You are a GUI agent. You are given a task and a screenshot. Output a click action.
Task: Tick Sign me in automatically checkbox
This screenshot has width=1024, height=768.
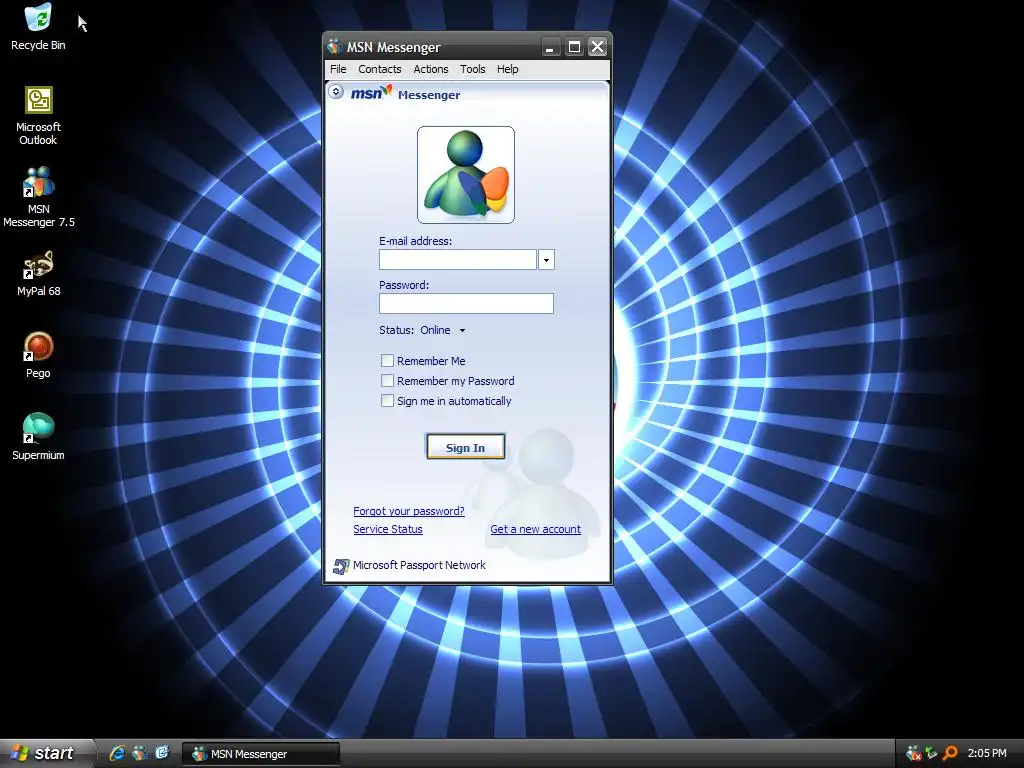tap(387, 401)
